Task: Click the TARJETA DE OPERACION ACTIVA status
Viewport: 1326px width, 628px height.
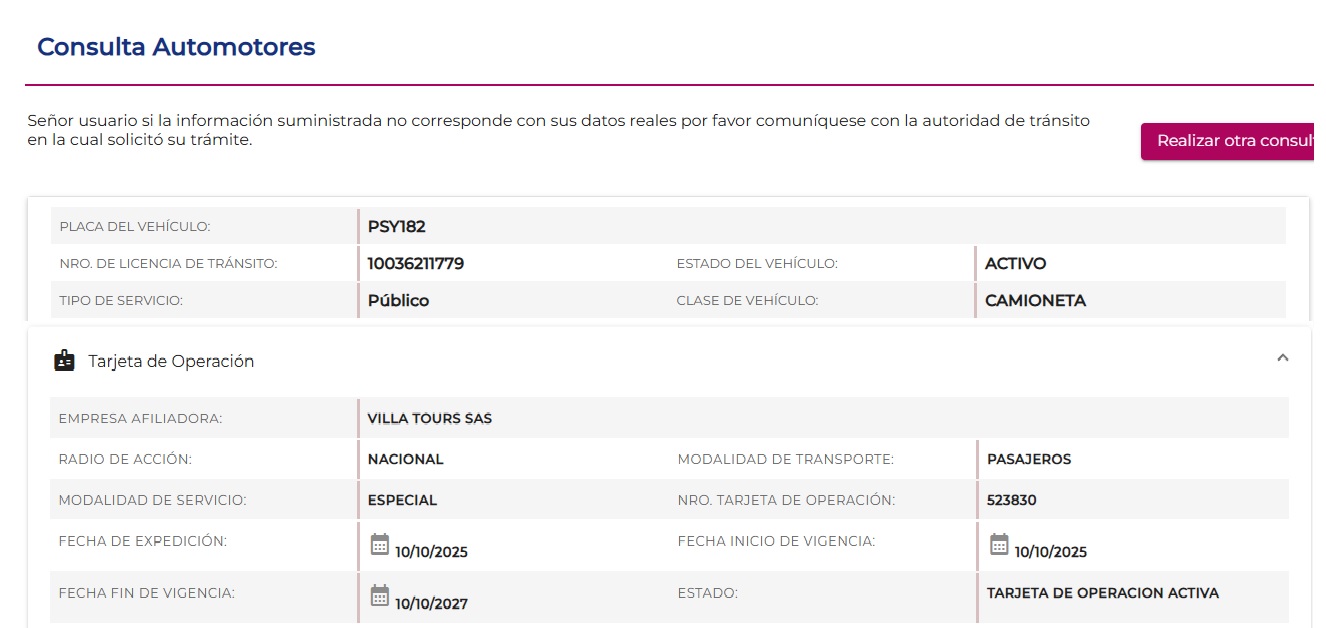Action: (x=1102, y=593)
